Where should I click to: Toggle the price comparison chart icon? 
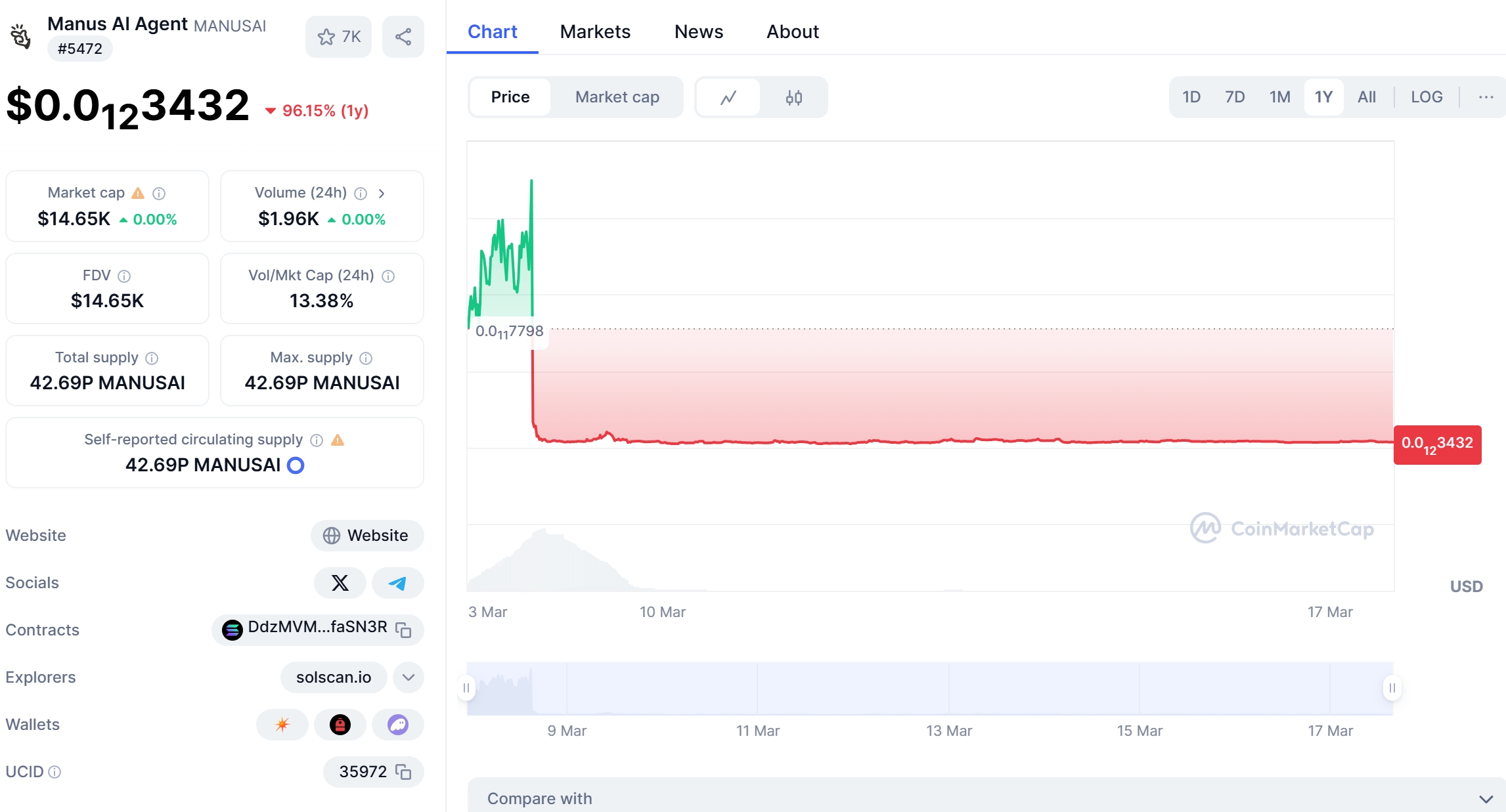(729, 97)
